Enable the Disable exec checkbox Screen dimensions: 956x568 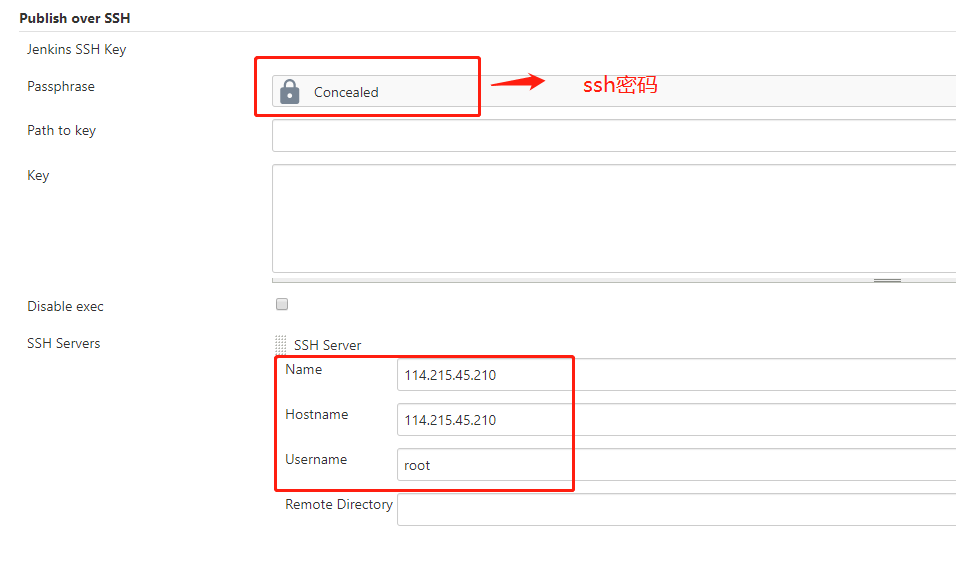click(x=282, y=304)
